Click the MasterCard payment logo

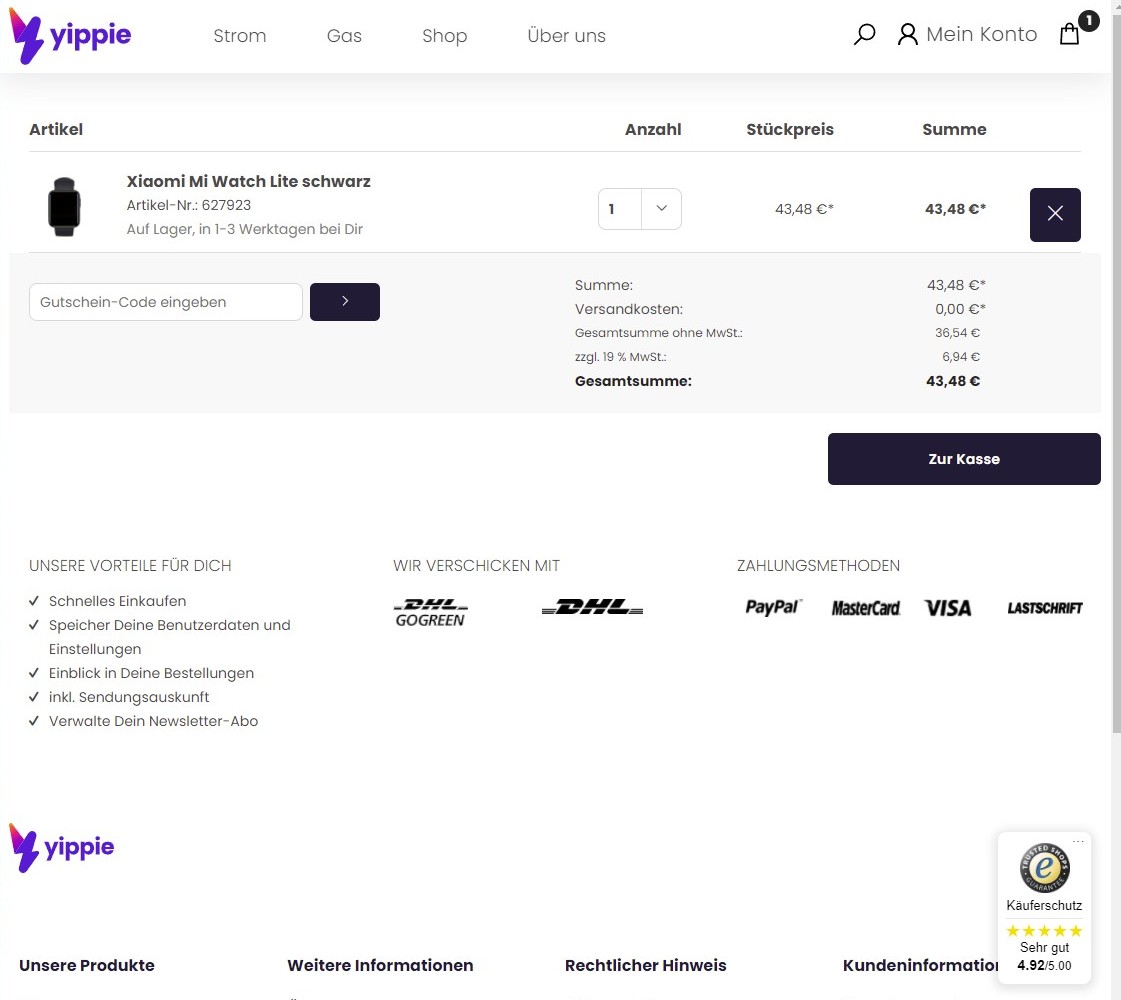(x=866, y=608)
